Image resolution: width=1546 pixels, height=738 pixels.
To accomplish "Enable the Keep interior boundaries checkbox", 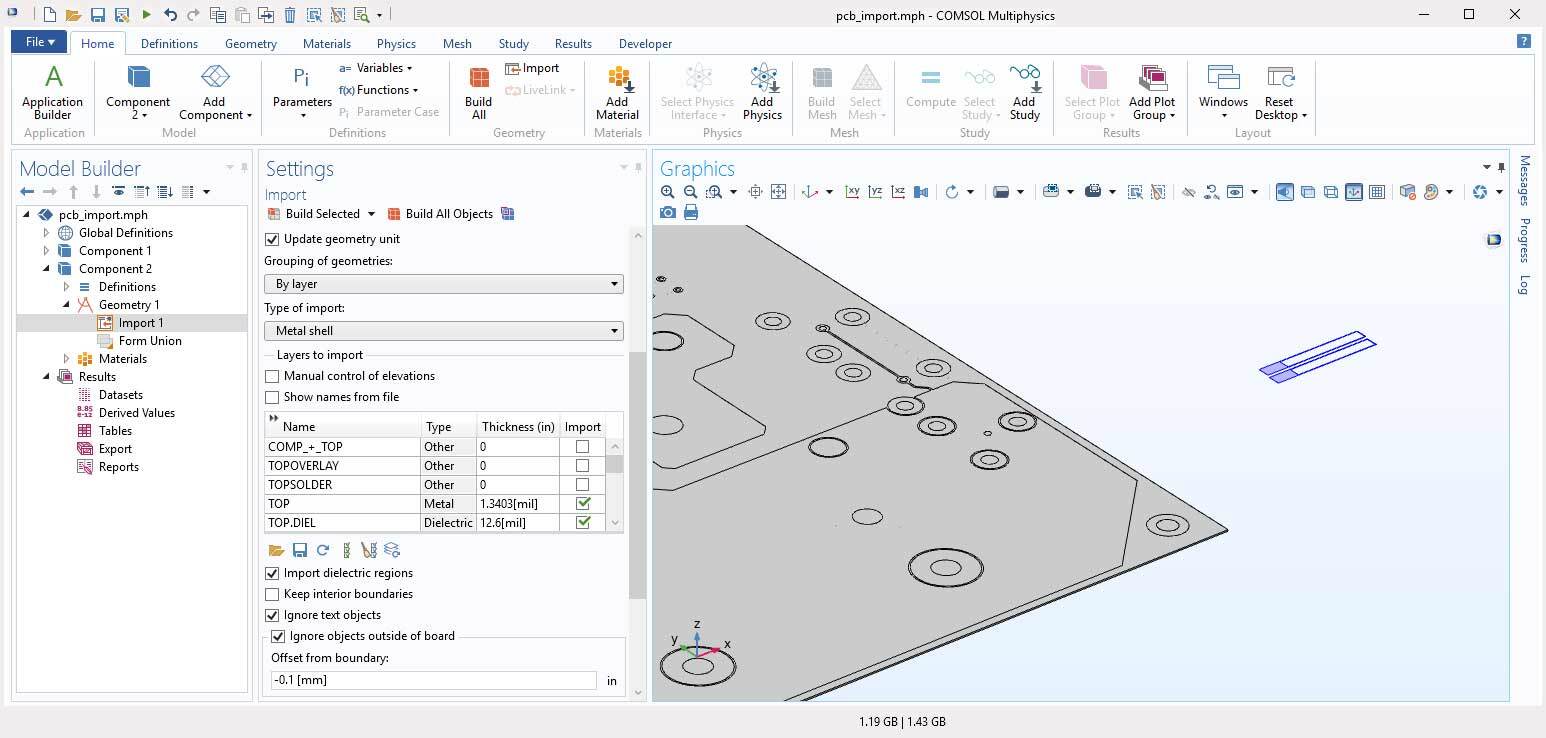I will coord(271,594).
